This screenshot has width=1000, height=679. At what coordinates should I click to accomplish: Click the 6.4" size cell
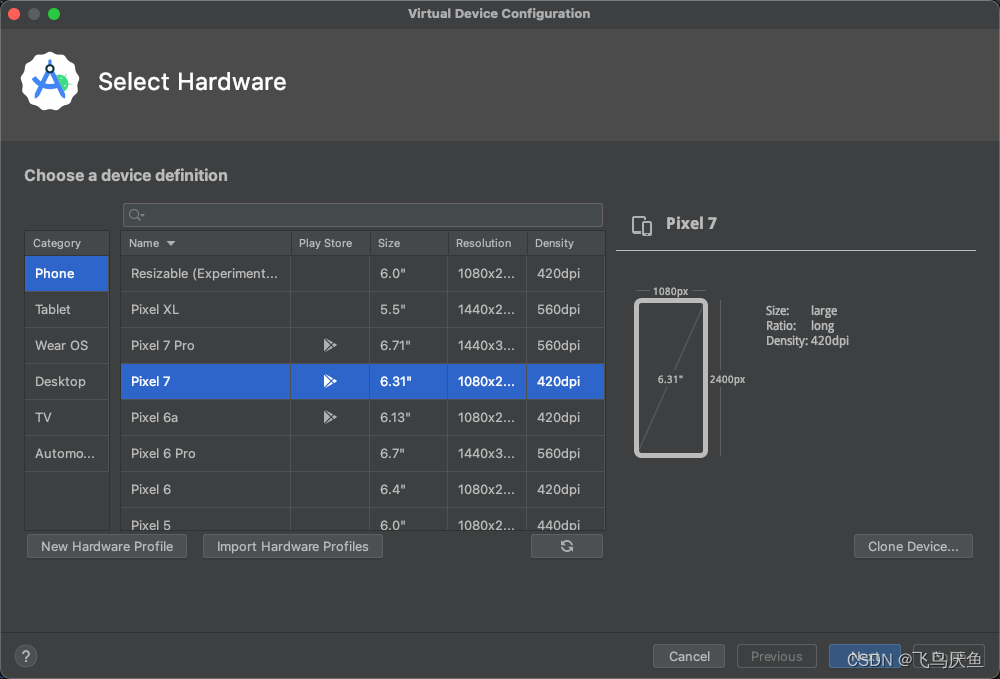click(x=409, y=490)
